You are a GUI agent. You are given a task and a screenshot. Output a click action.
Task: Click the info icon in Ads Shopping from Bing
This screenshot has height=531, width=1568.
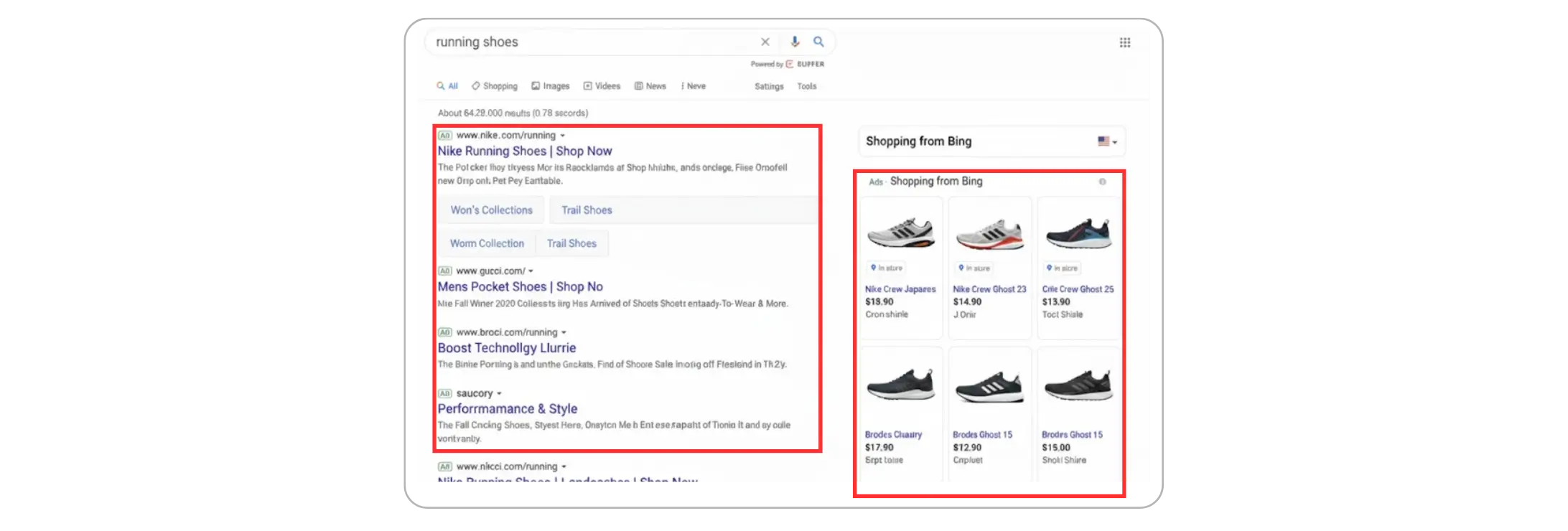[1103, 182]
